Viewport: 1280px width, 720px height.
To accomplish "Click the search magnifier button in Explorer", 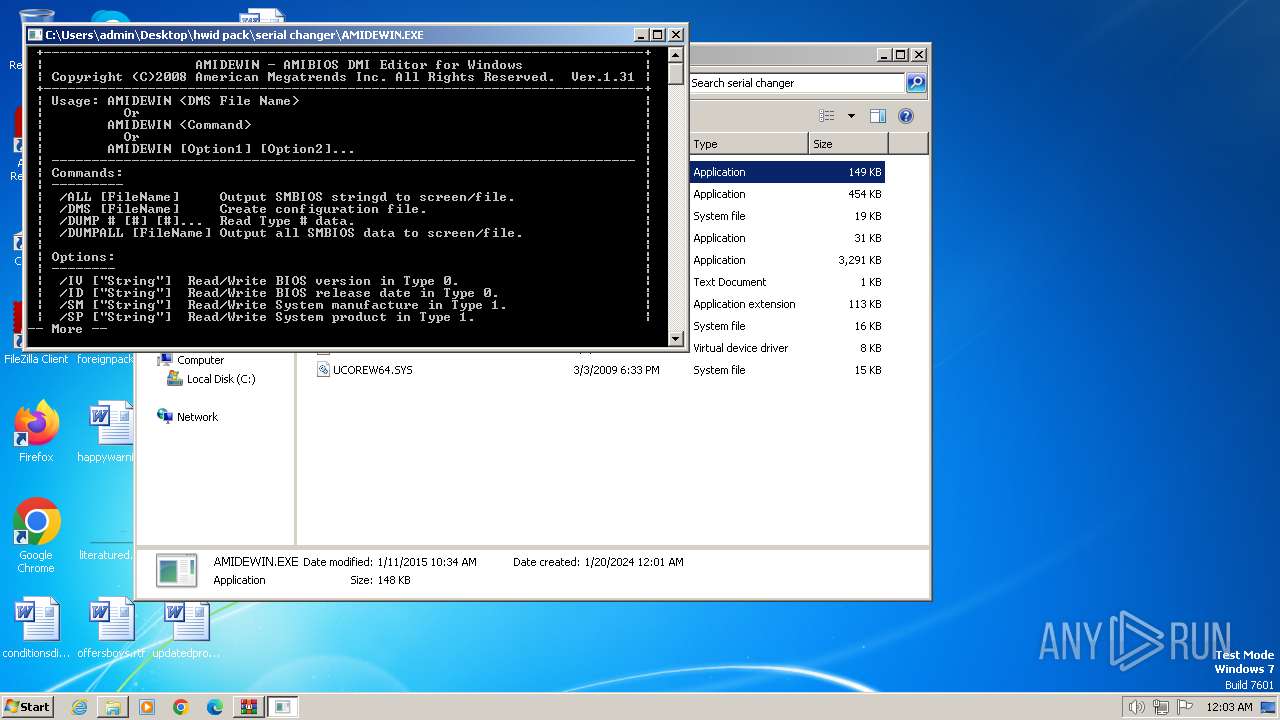I will tap(915, 83).
